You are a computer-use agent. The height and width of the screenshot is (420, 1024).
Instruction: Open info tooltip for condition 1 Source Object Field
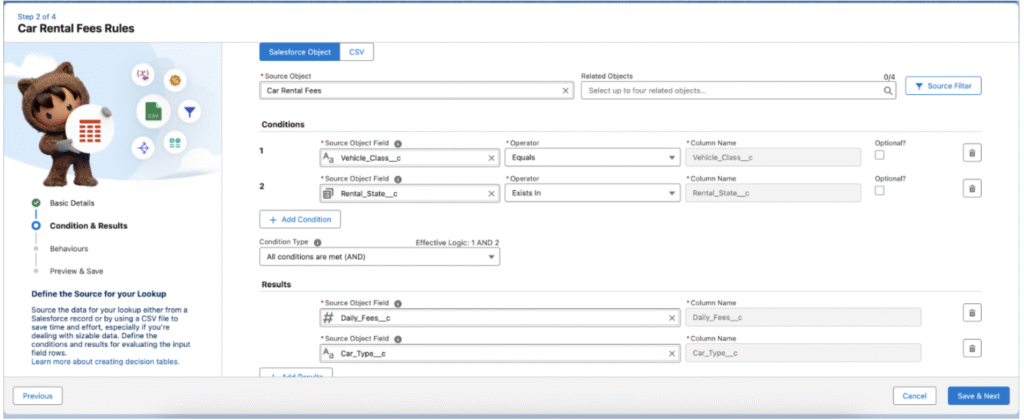tap(398, 143)
